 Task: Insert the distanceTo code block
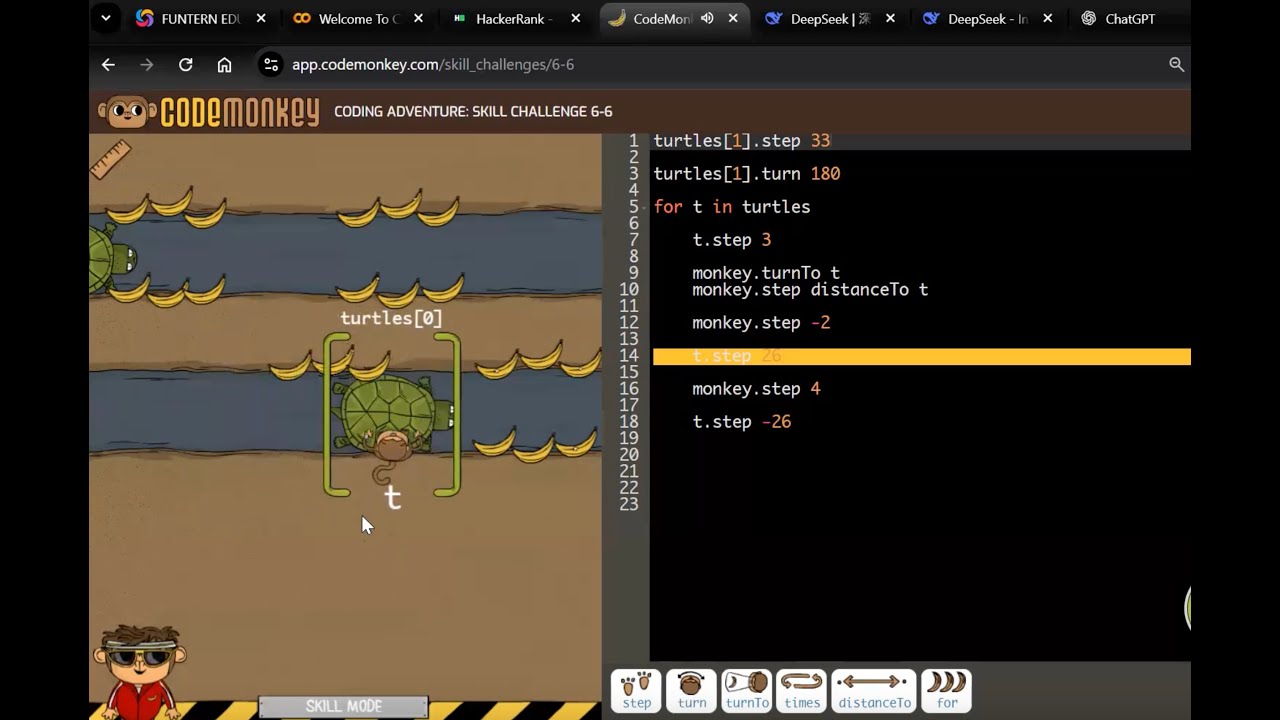point(874,691)
